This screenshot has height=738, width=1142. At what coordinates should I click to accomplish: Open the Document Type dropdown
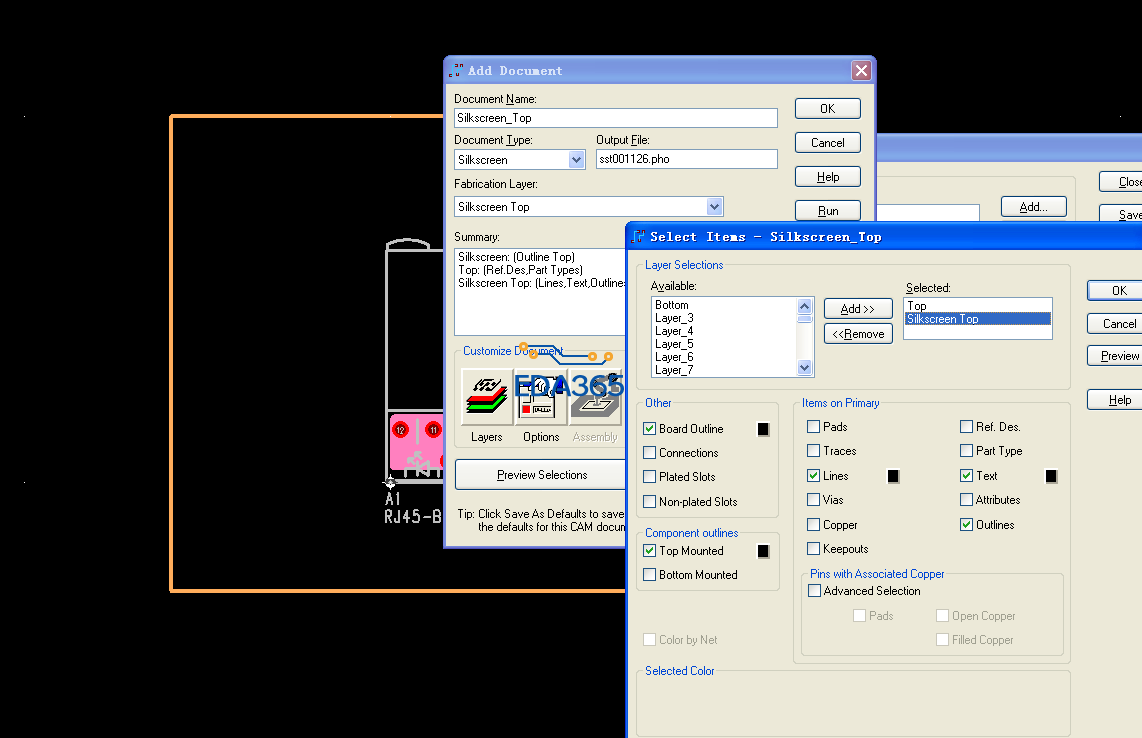576,160
